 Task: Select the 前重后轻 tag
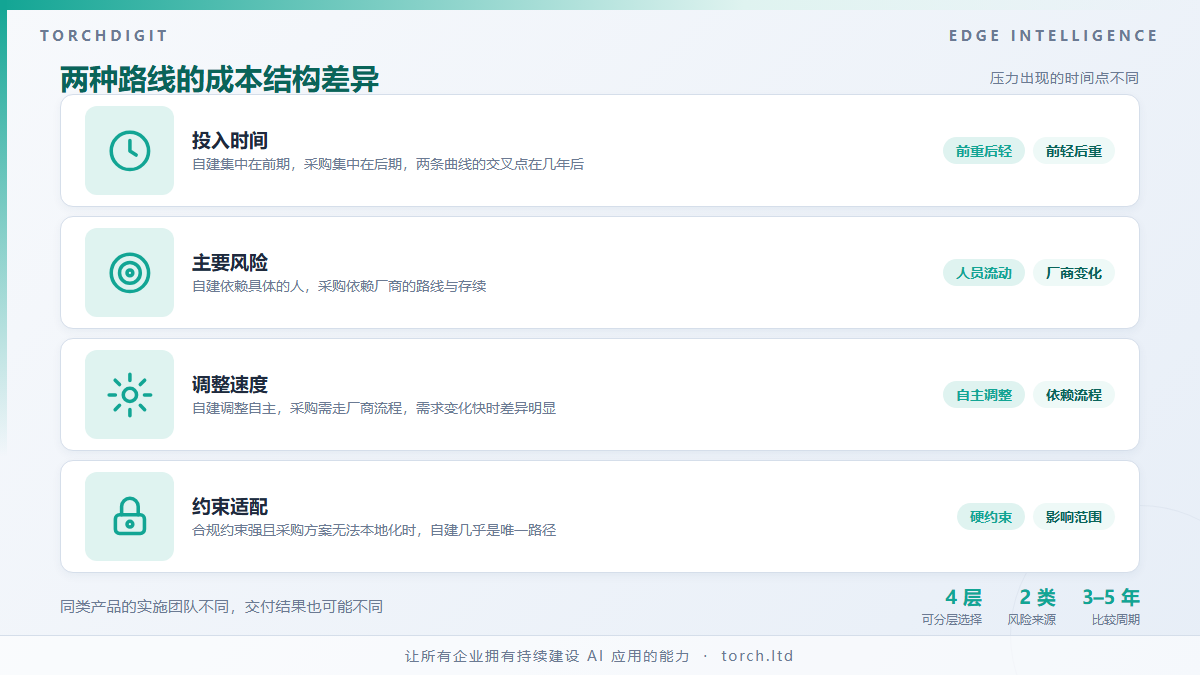(x=984, y=151)
